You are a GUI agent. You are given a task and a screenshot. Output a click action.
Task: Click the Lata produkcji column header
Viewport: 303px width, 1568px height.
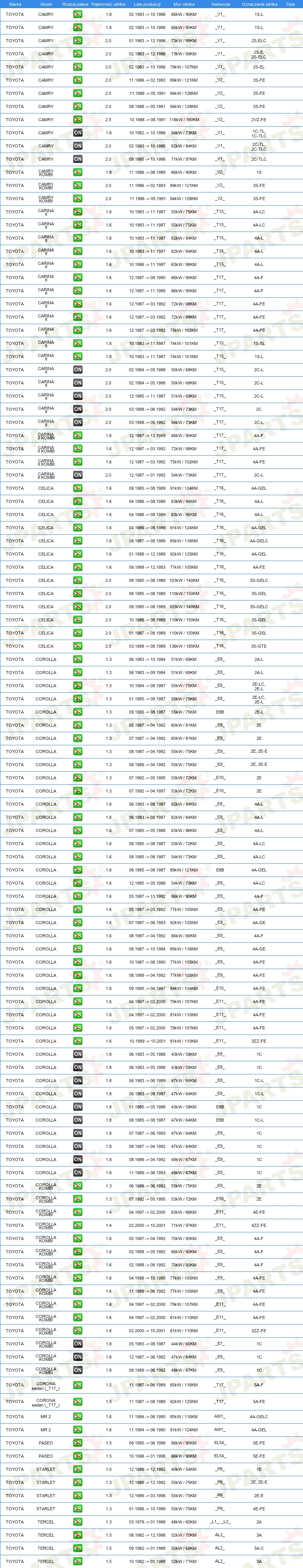pyautogui.click(x=147, y=4)
